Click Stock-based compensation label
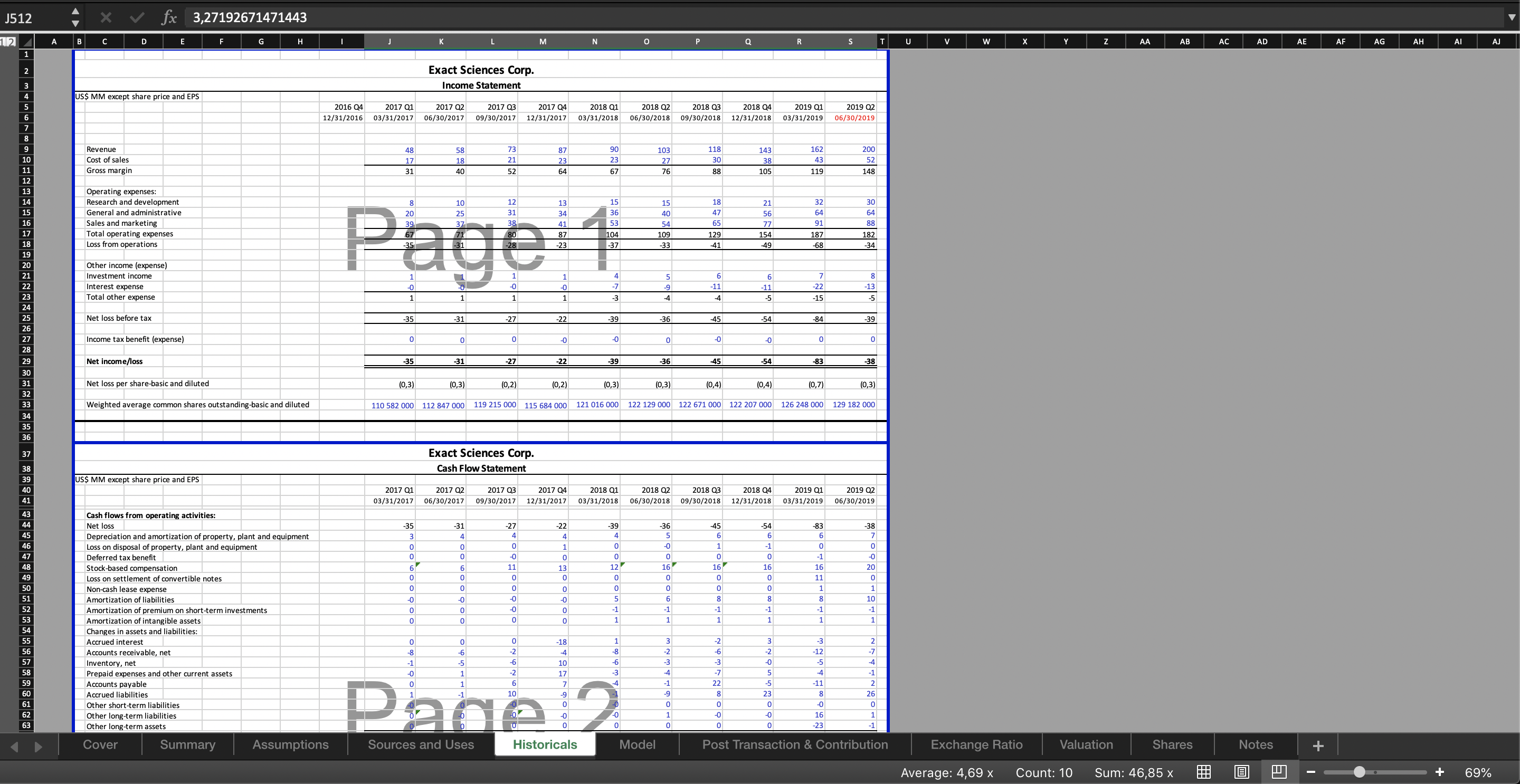 click(131, 568)
